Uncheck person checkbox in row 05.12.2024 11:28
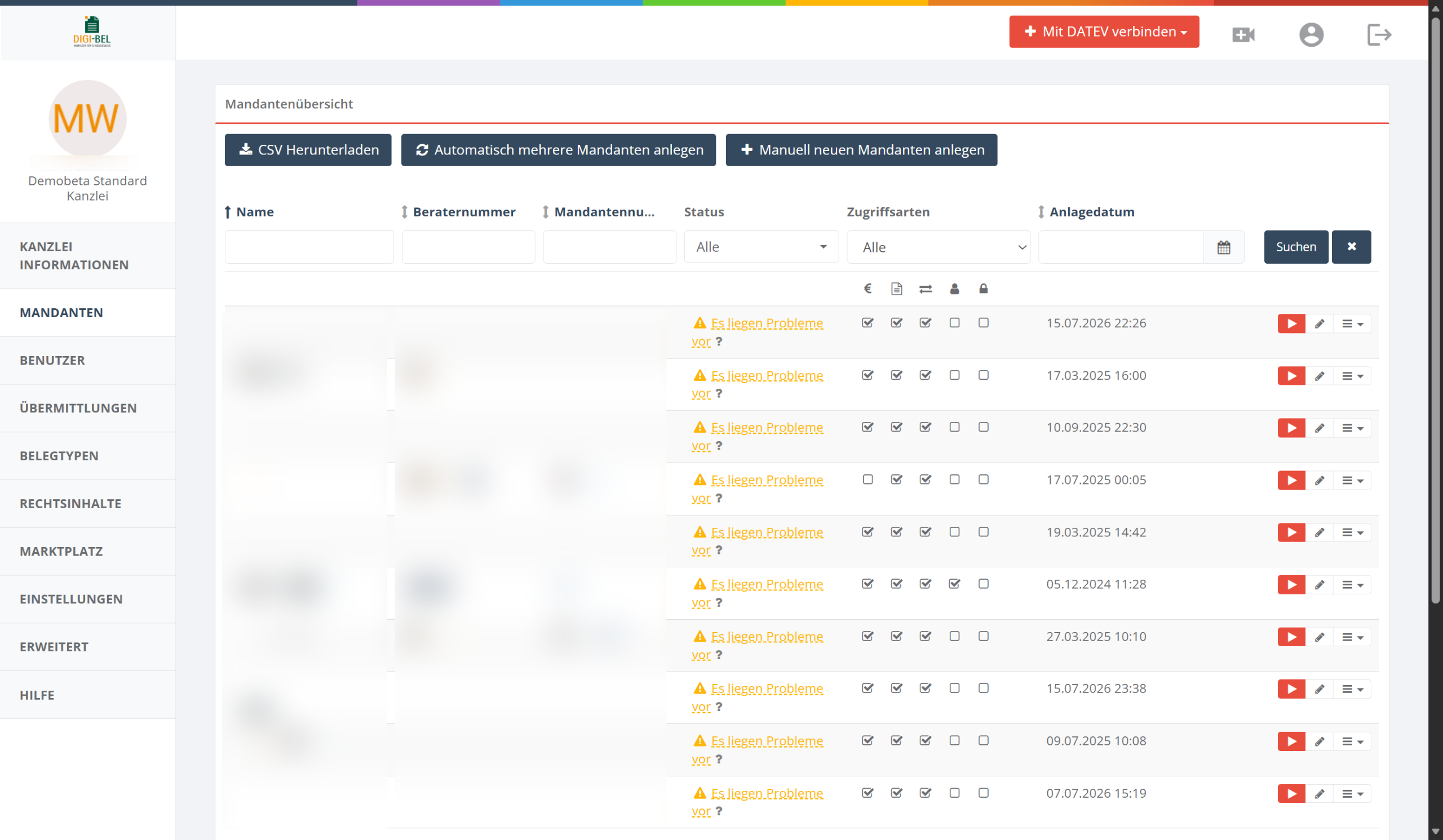Screen dimensions: 1443x840 click(954, 584)
